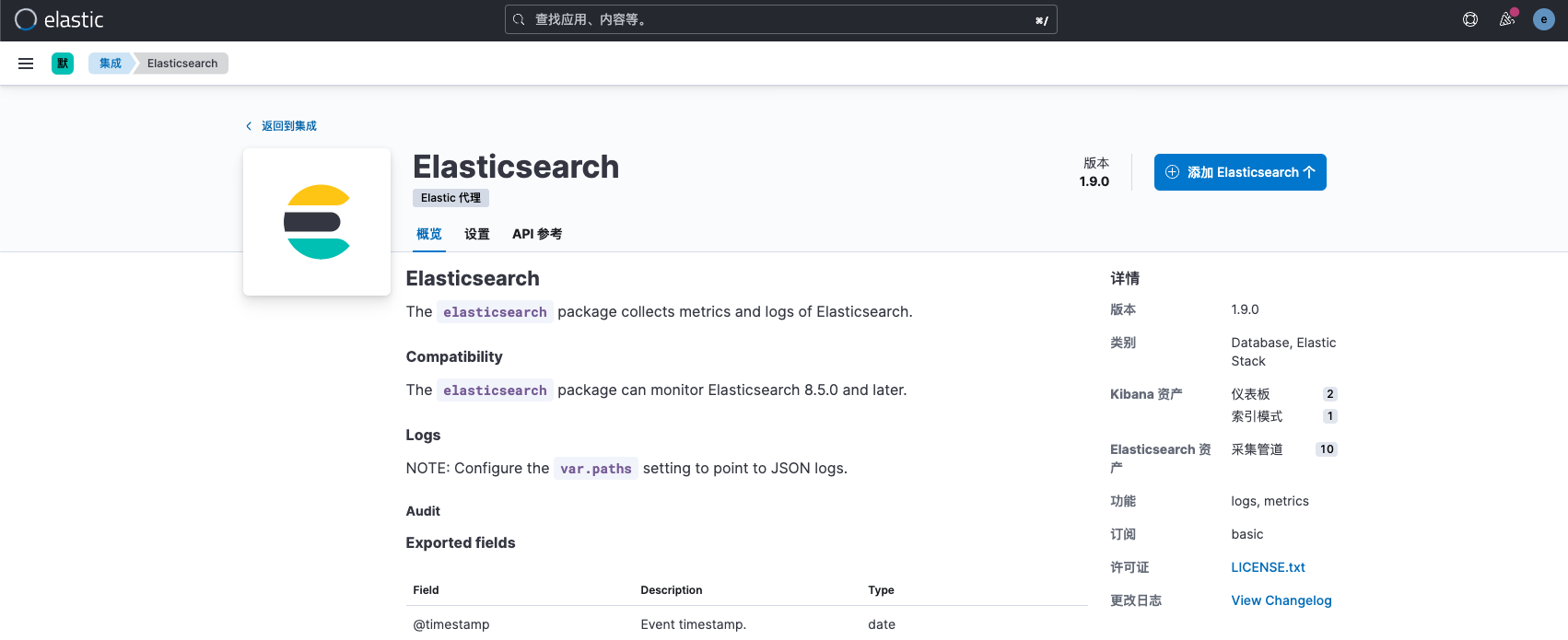Click the Elastic logo in header
Screen dimensions: 1568x640
[x=59, y=19]
